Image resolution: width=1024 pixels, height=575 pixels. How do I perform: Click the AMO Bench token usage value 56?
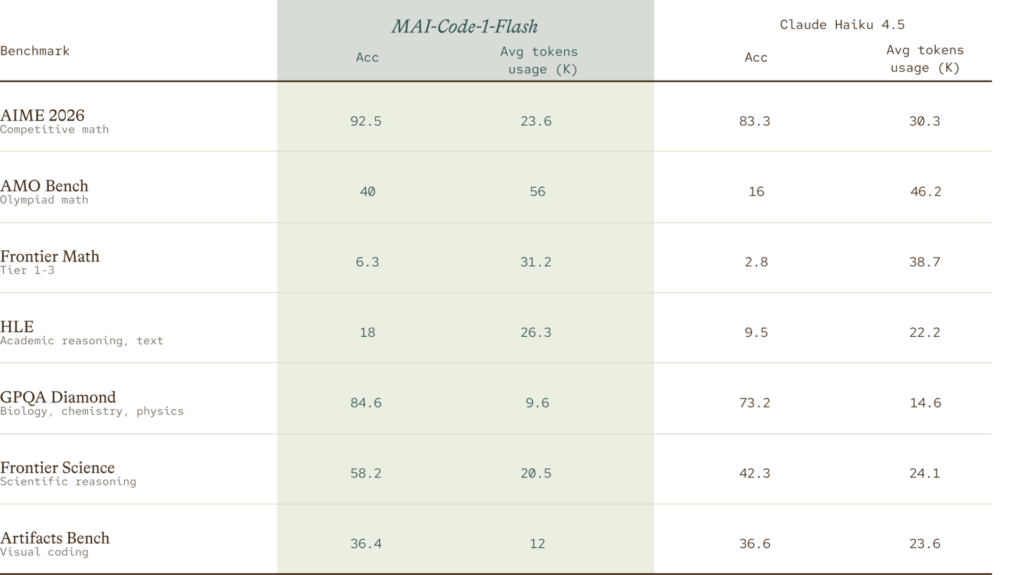pos(537,192)
